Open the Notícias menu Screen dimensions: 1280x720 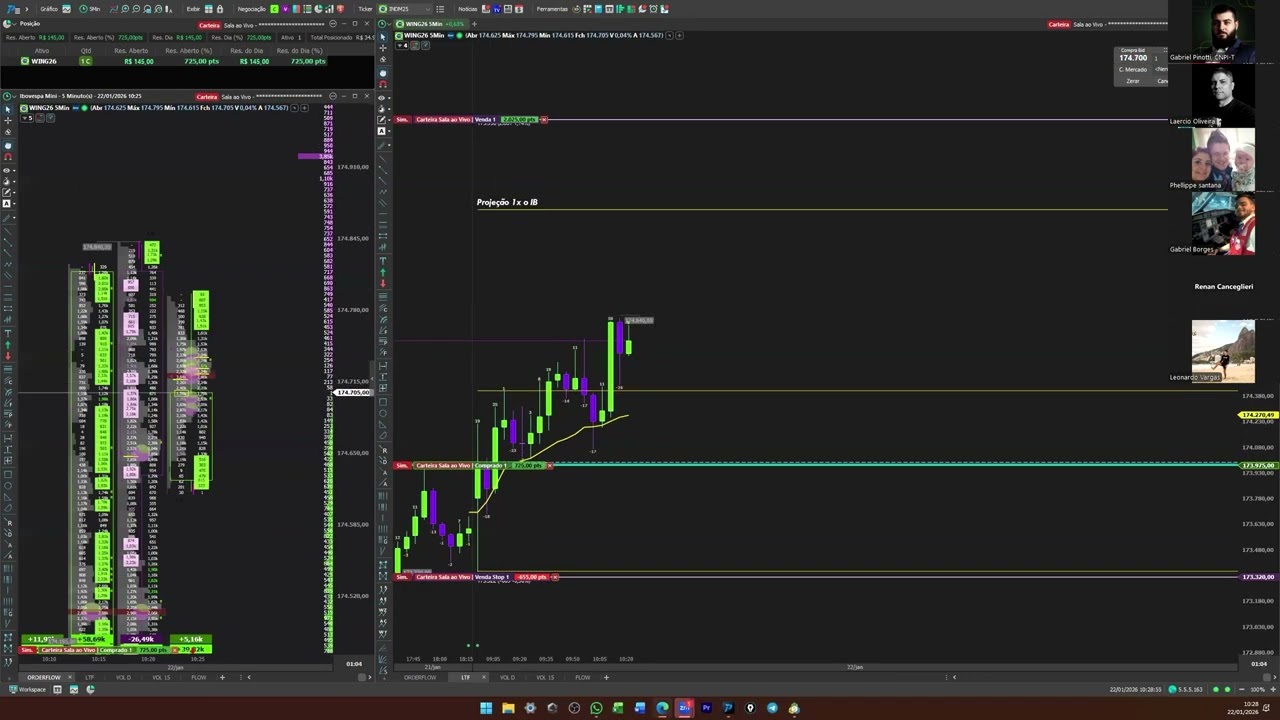468,9
